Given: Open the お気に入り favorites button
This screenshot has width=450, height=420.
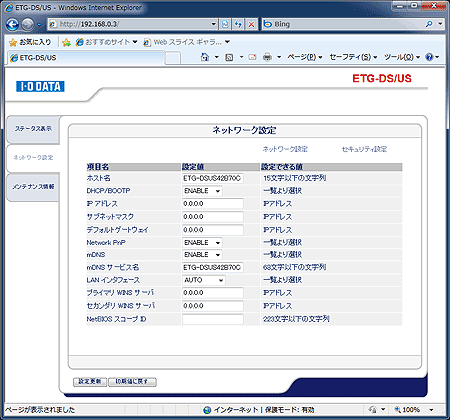Looking at the screenshot, I should point(30,42).
